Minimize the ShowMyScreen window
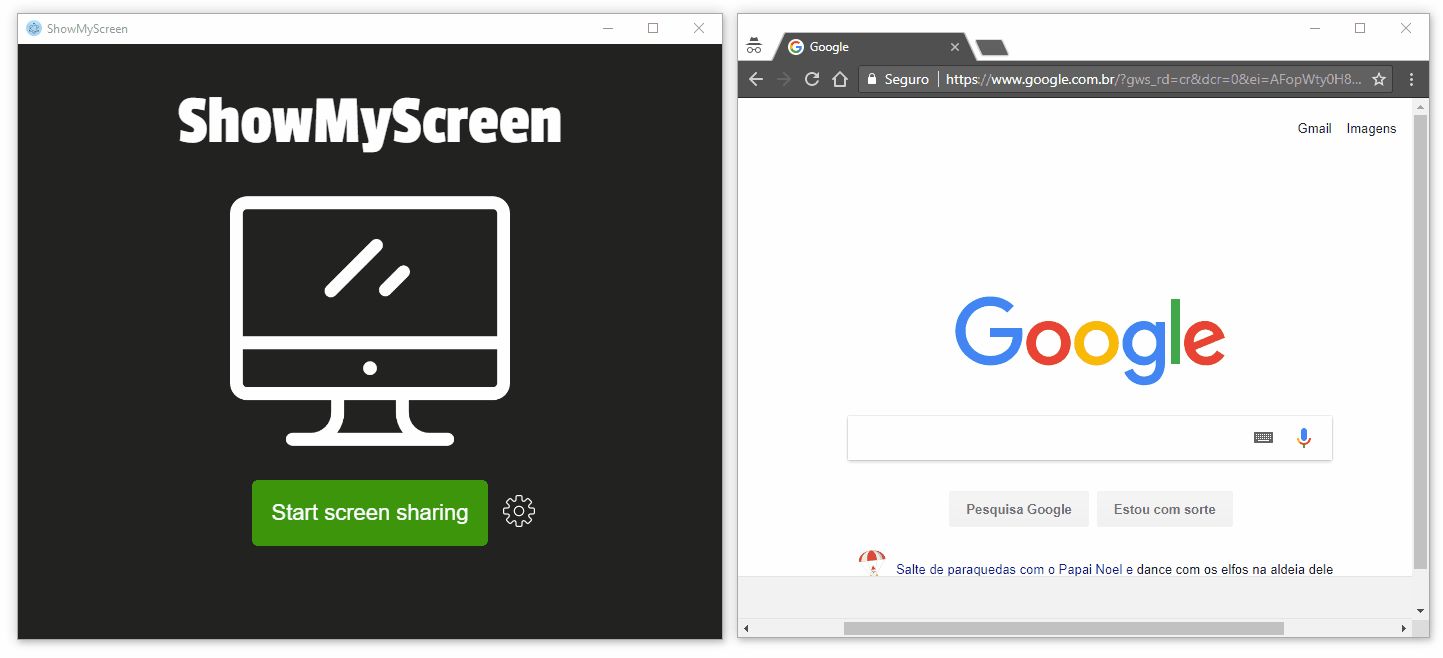The height and width of the screenshot is (658, 1443). pos(608,28)
